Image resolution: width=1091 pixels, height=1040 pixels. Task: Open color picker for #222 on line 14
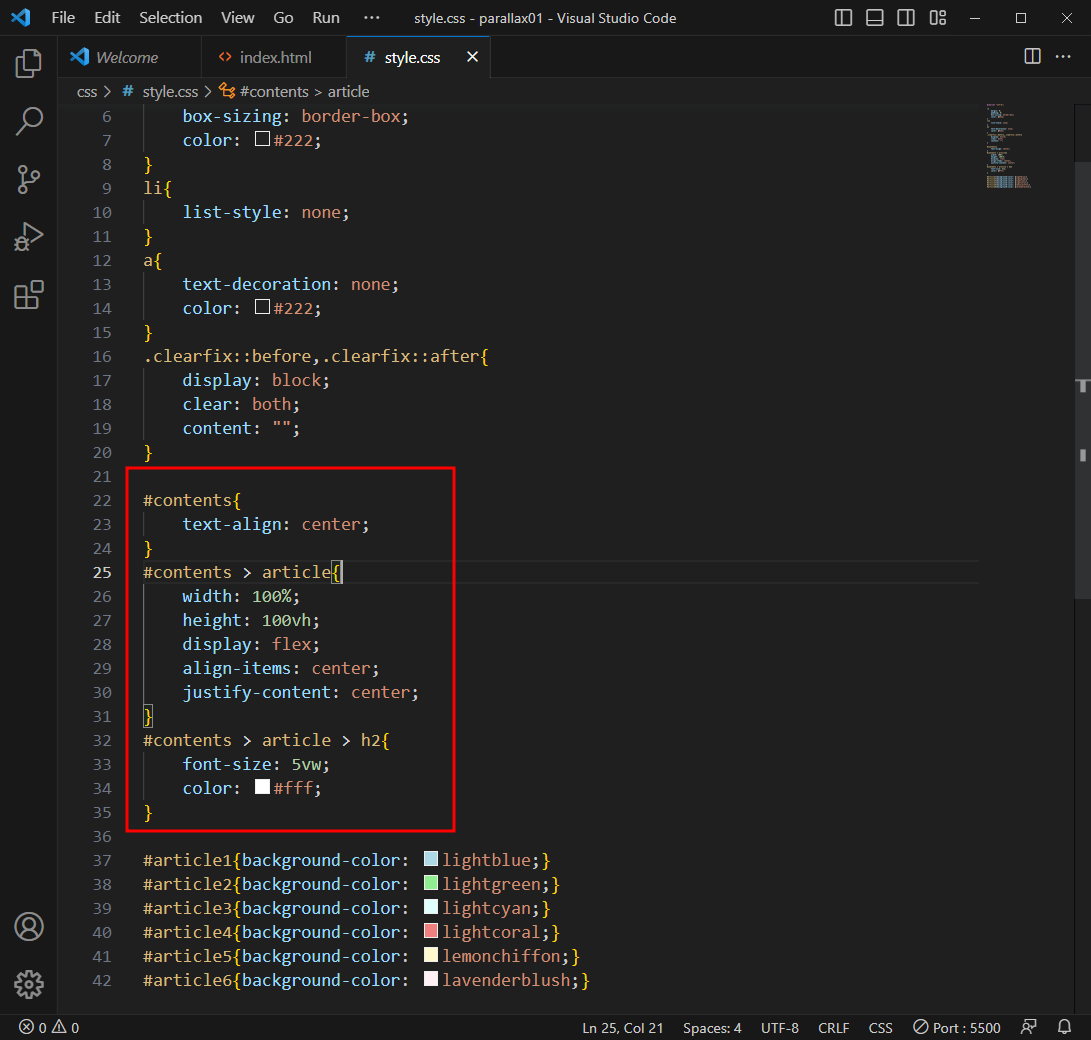click(x=262, y=307)
